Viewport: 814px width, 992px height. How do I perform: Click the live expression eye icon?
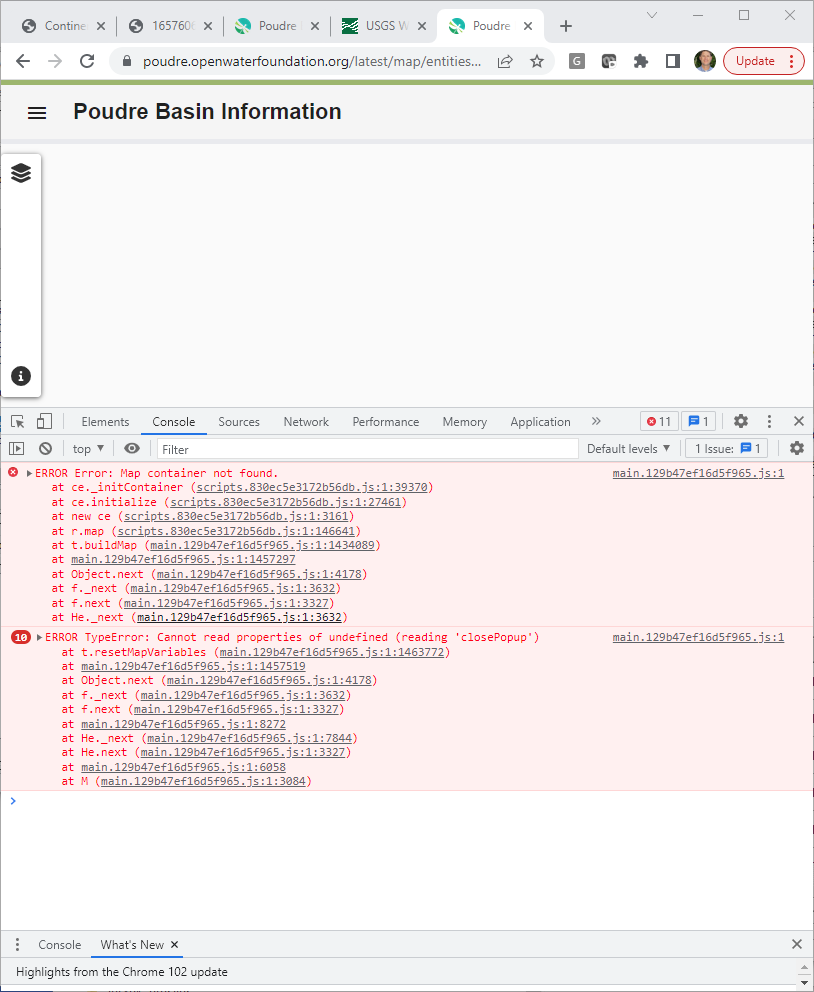(131, 448)
